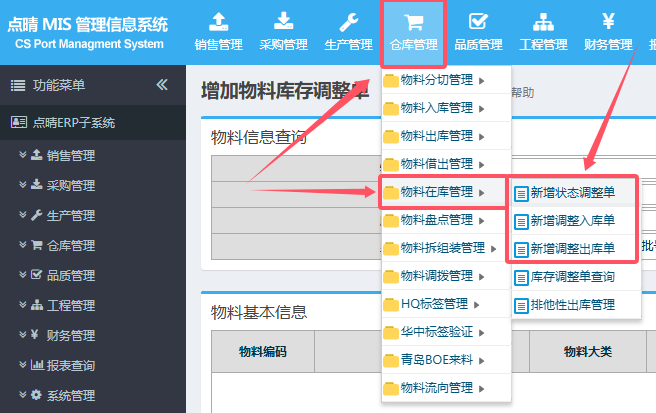This screenshot has width=656, height=413.
Task: Click the 销售管理 upload icon in top bar
Action: point(218,22)
